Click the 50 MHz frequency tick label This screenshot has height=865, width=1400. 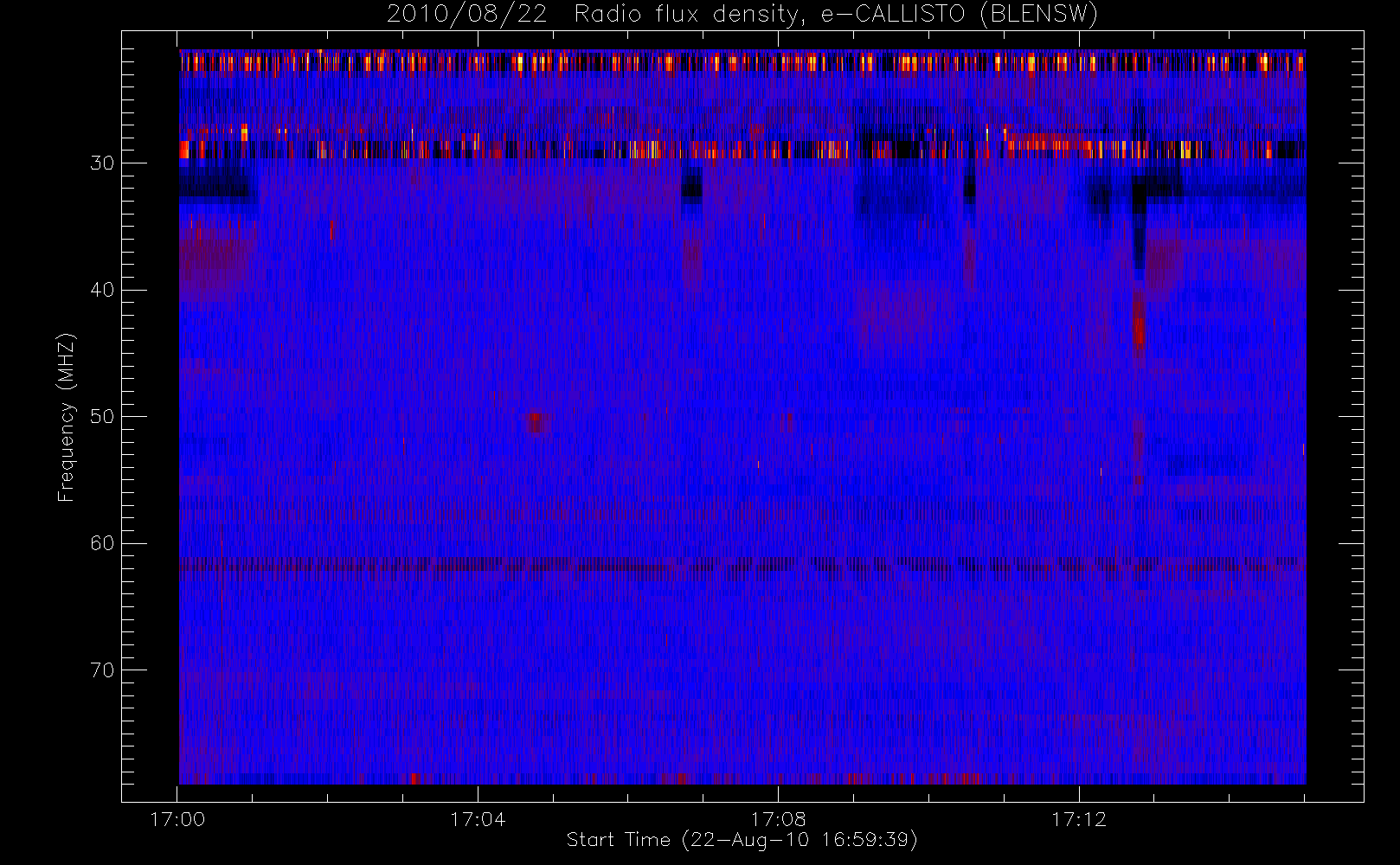pyautogui.click(x=102, y=416)
